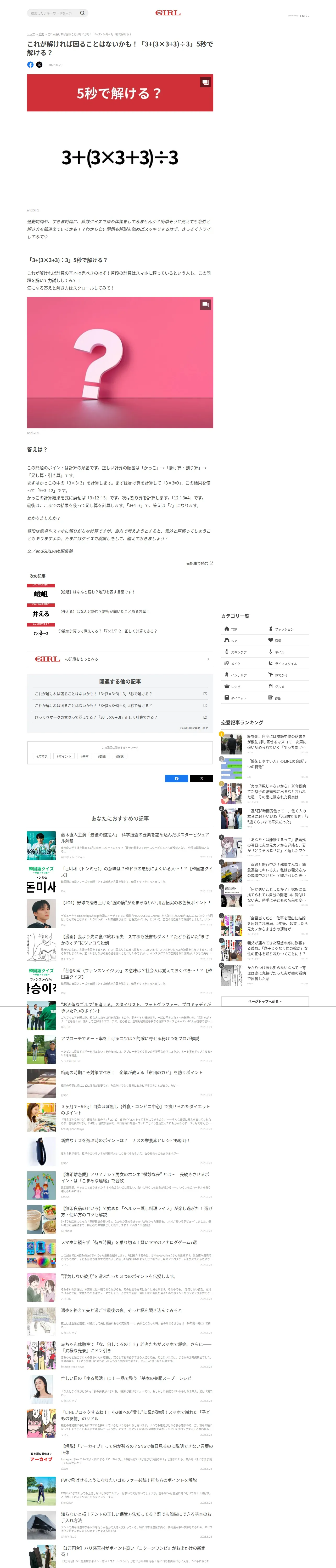
Task: Select the #基本 keyword tag
Action: (x=85, y=756)
